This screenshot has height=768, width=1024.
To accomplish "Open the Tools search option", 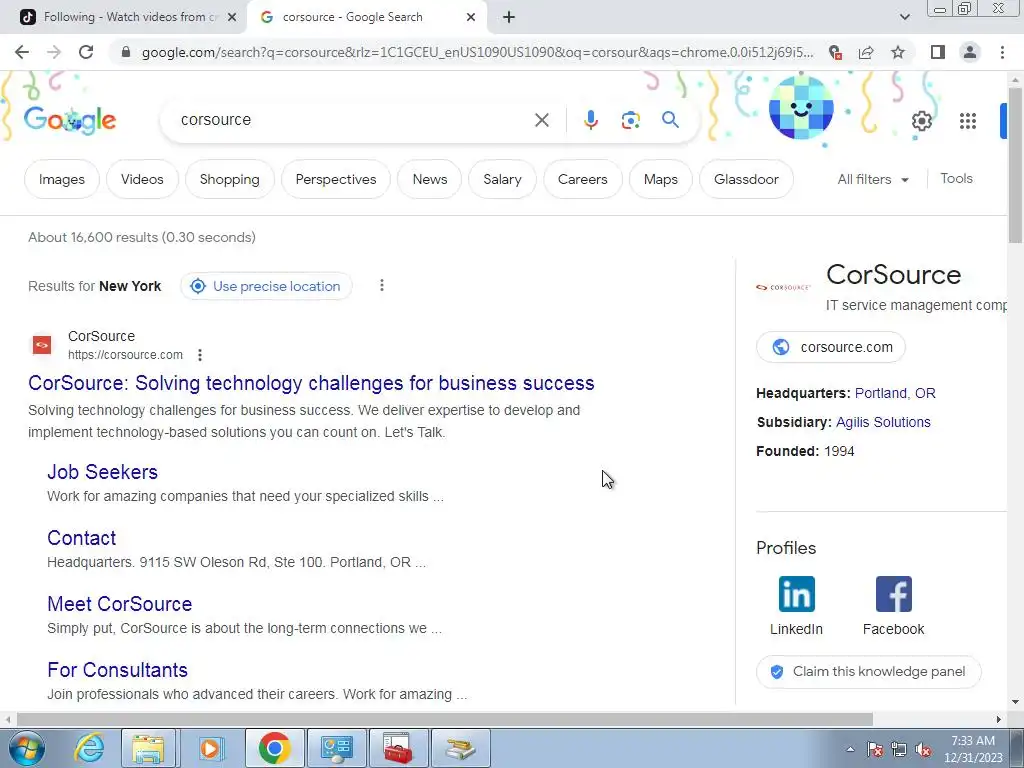I will point(956,178).
